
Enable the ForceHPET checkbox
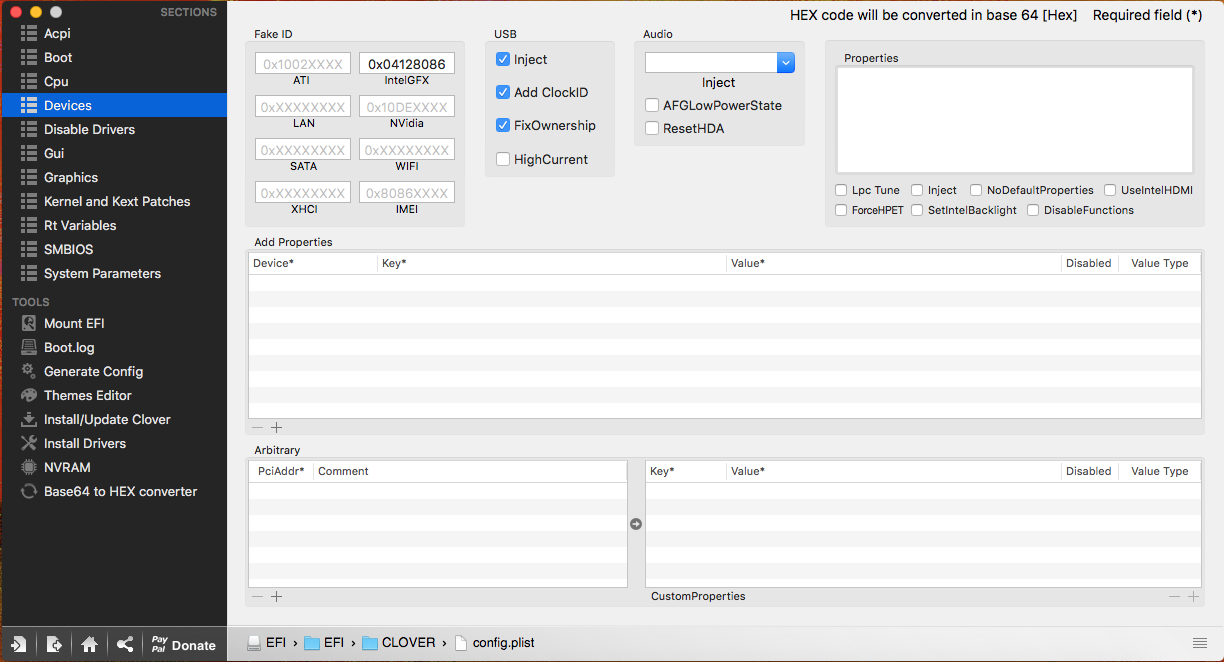click(x=841, y=210)
